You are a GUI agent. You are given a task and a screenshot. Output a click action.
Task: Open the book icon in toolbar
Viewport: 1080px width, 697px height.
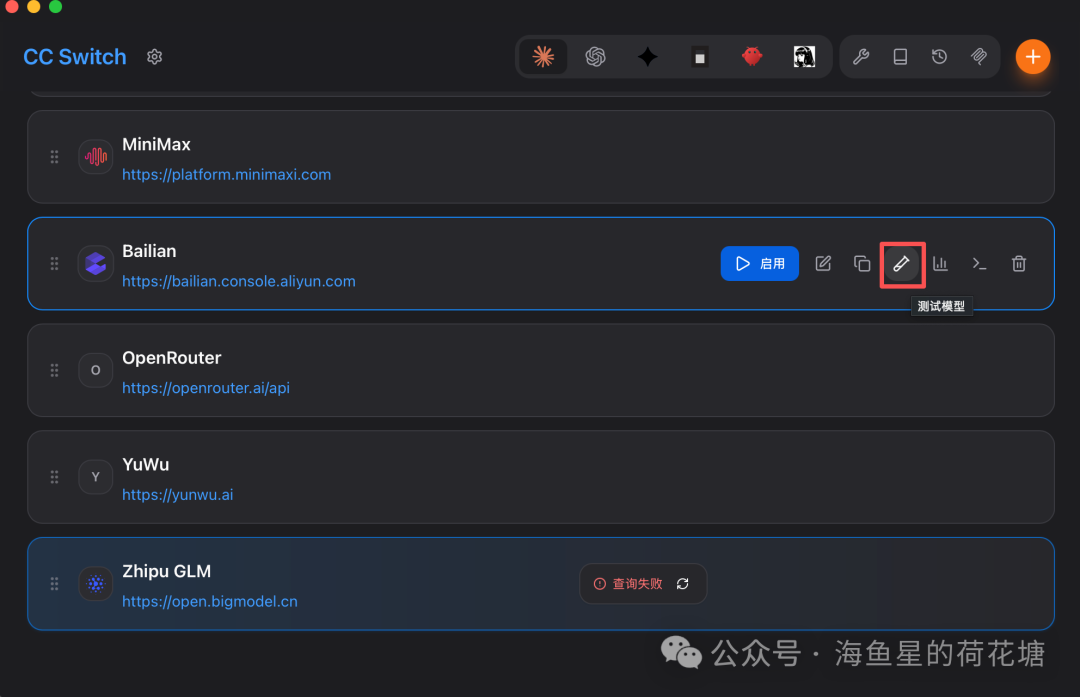[x=900, y=56]
